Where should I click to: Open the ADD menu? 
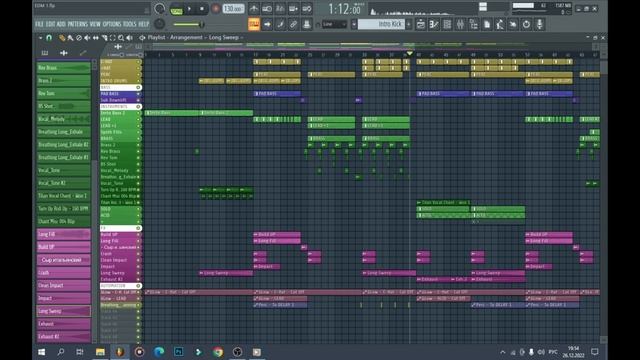coord(61,24)
